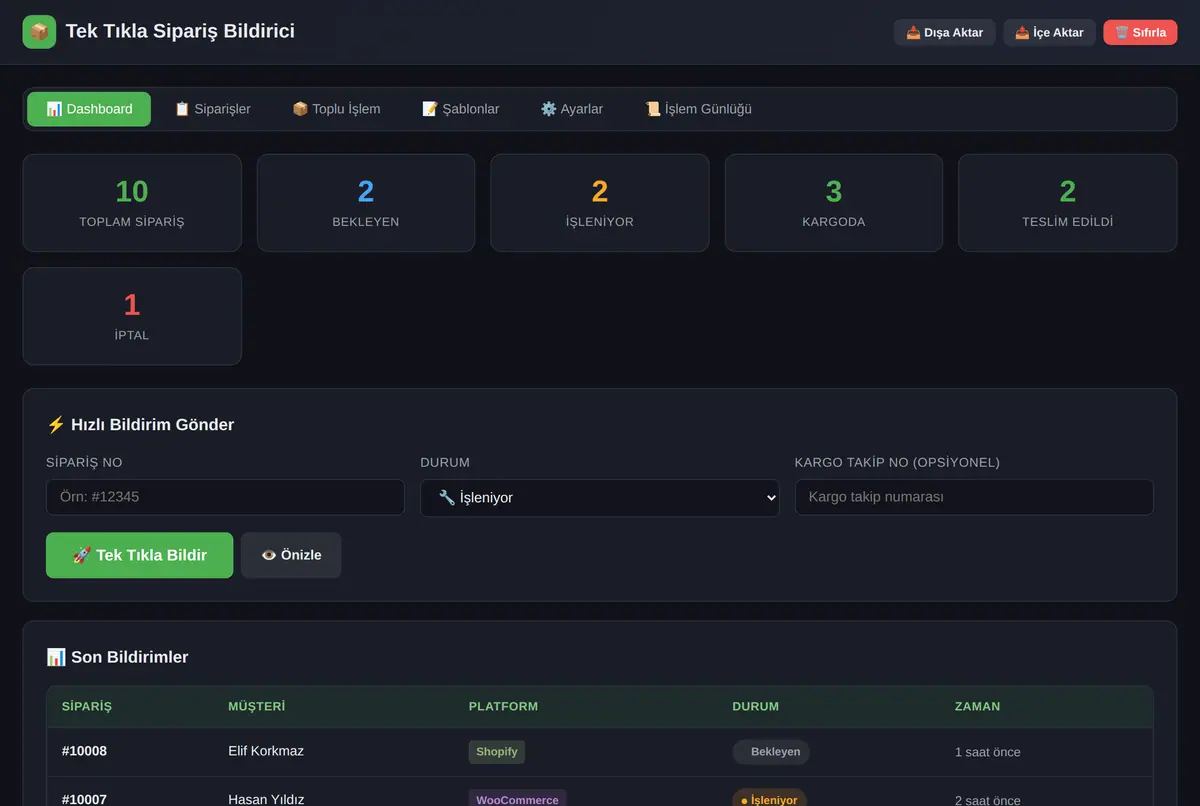Open the Ayarlar settings tab
This screenshot has width=1200, height=806.
click(x=571, y=109)
